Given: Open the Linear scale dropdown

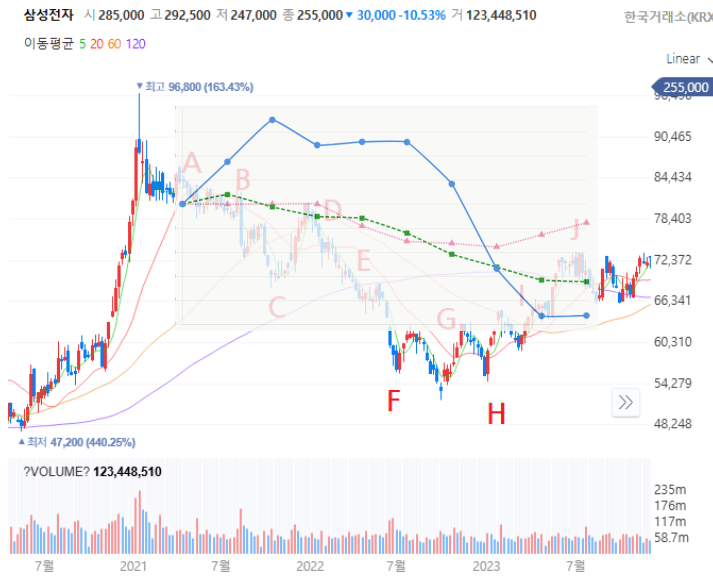Looking at the screenshot, I should [x=688, y=59].
